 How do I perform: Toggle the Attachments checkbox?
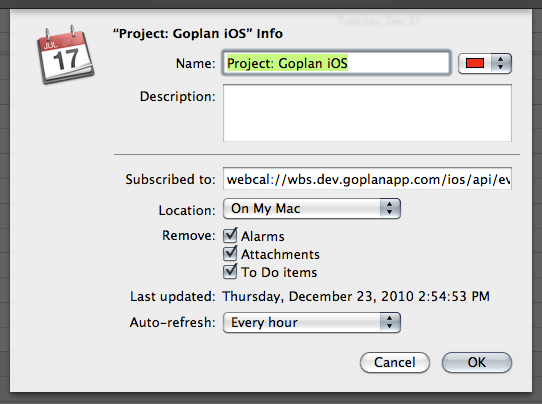coord(230,253)
